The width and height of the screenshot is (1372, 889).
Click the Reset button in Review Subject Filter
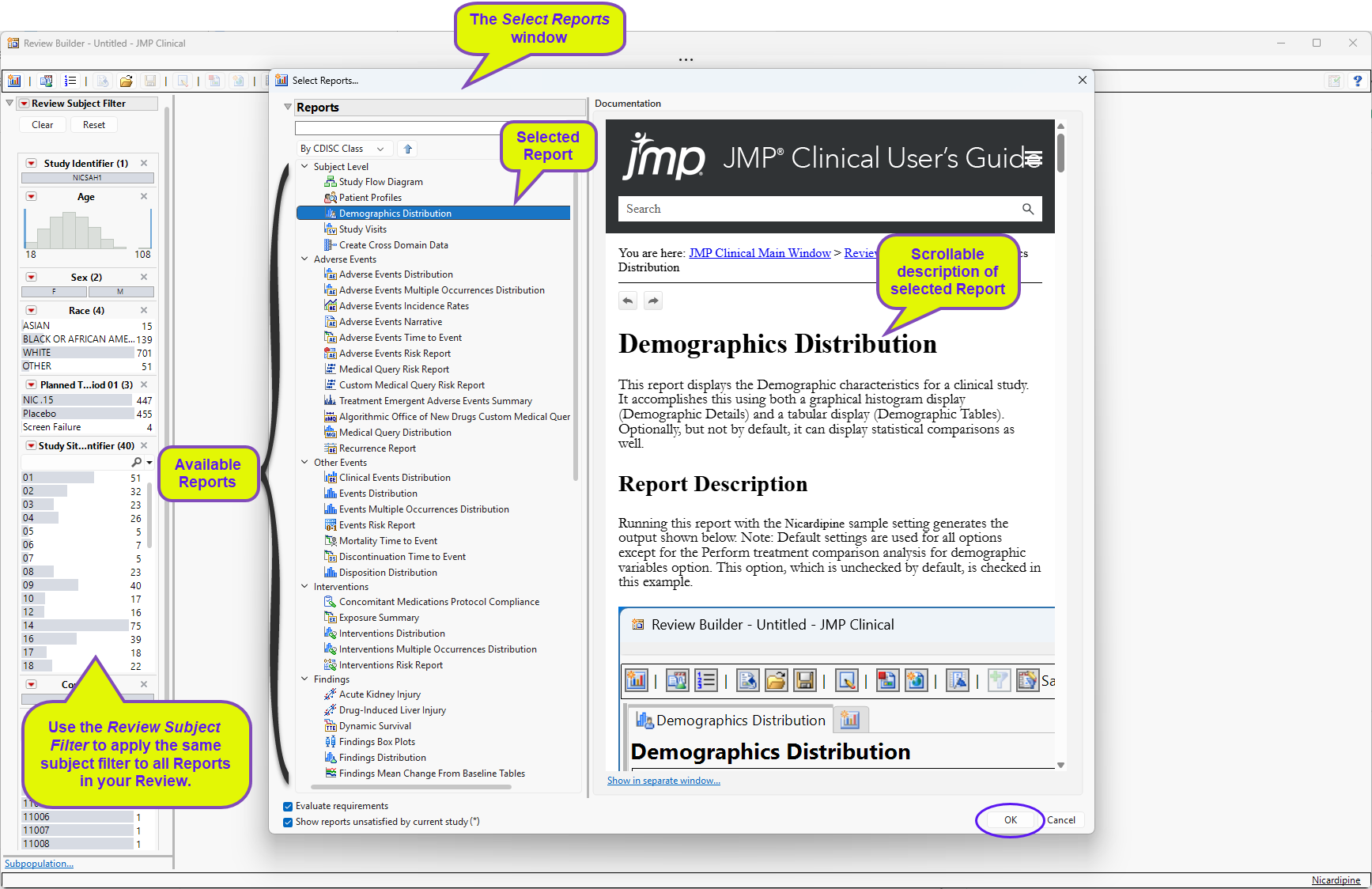point(94,125)
